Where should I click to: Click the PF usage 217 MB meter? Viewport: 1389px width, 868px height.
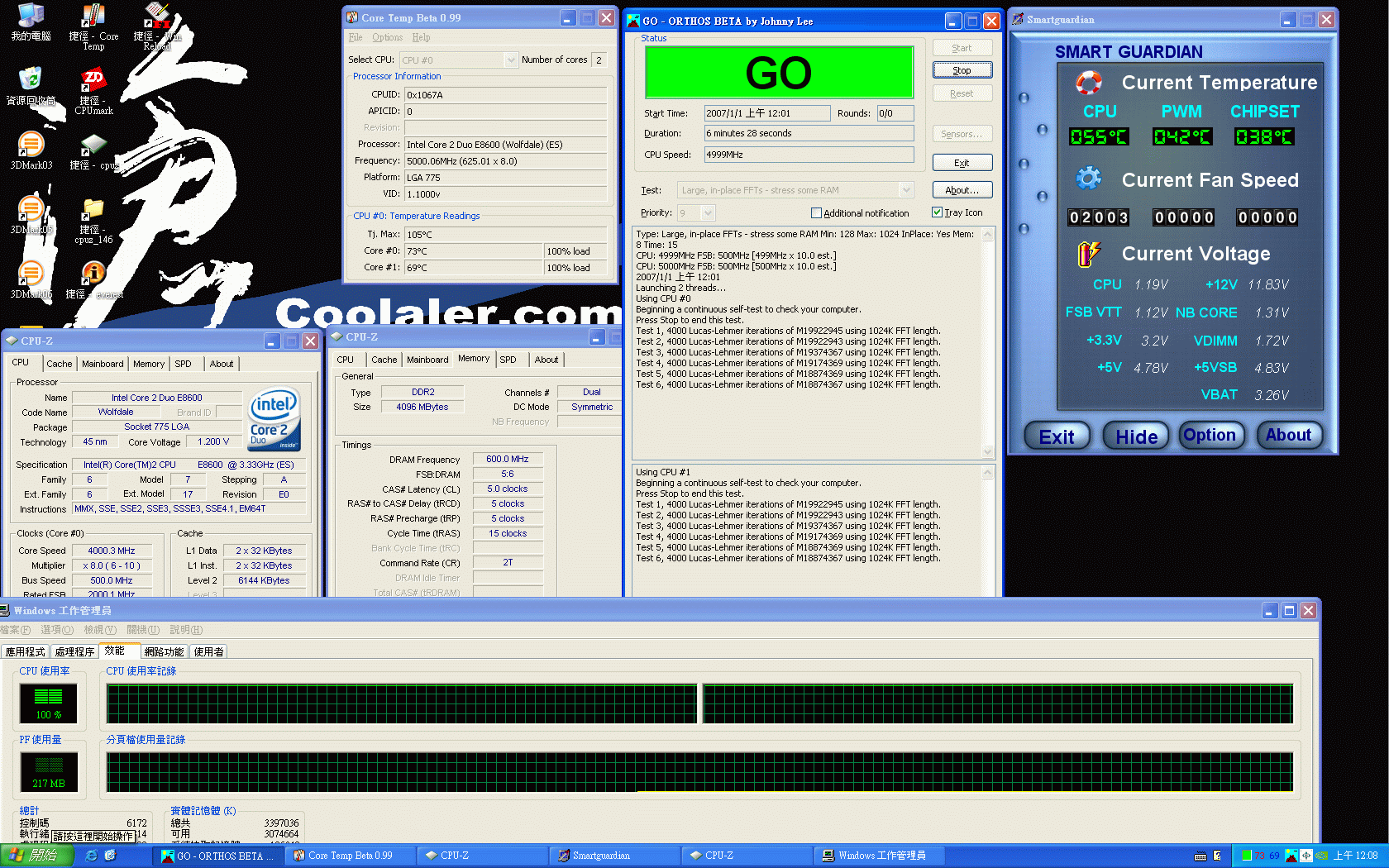click(x=48, y=772)
